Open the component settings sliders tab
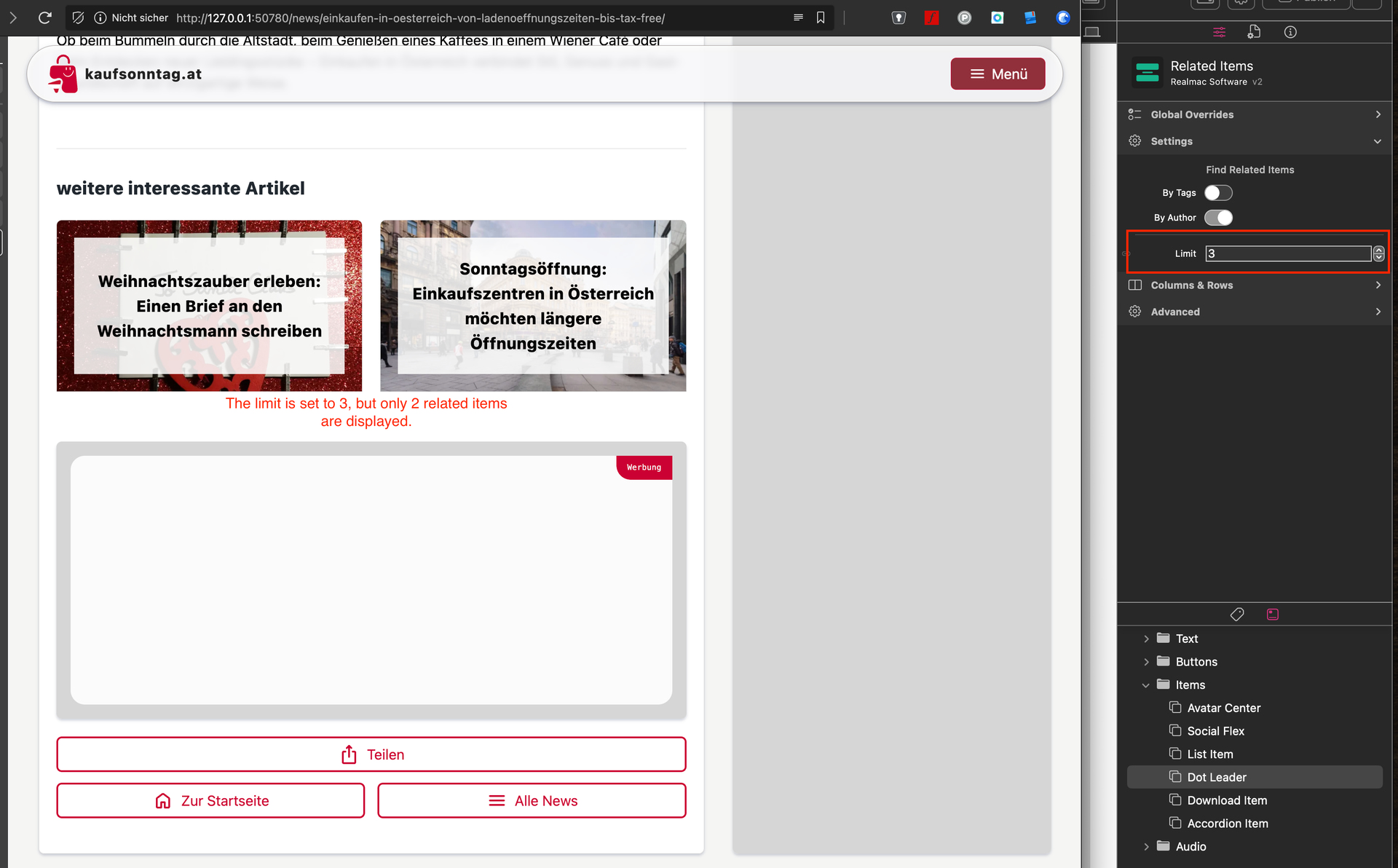The image size is (1398, 868). 1220,32
